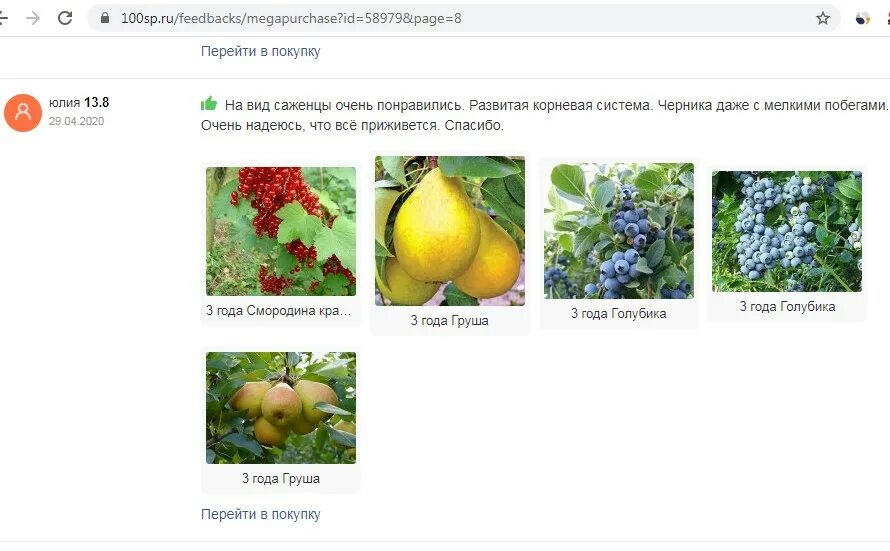
Task: Open the red currant Смородина thumbnail
Action: [281, 232]
